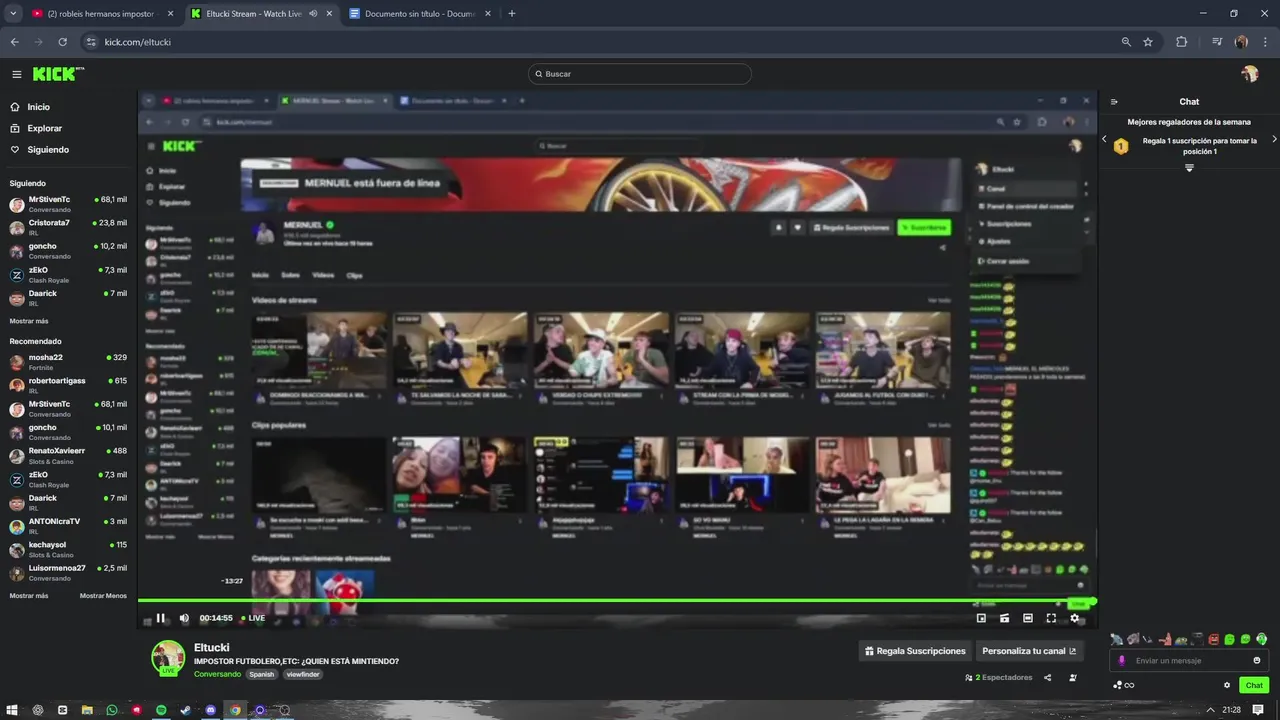Open stream player settings gear
Viewport: 1280px width, 720px height.
coord(1075,618)
